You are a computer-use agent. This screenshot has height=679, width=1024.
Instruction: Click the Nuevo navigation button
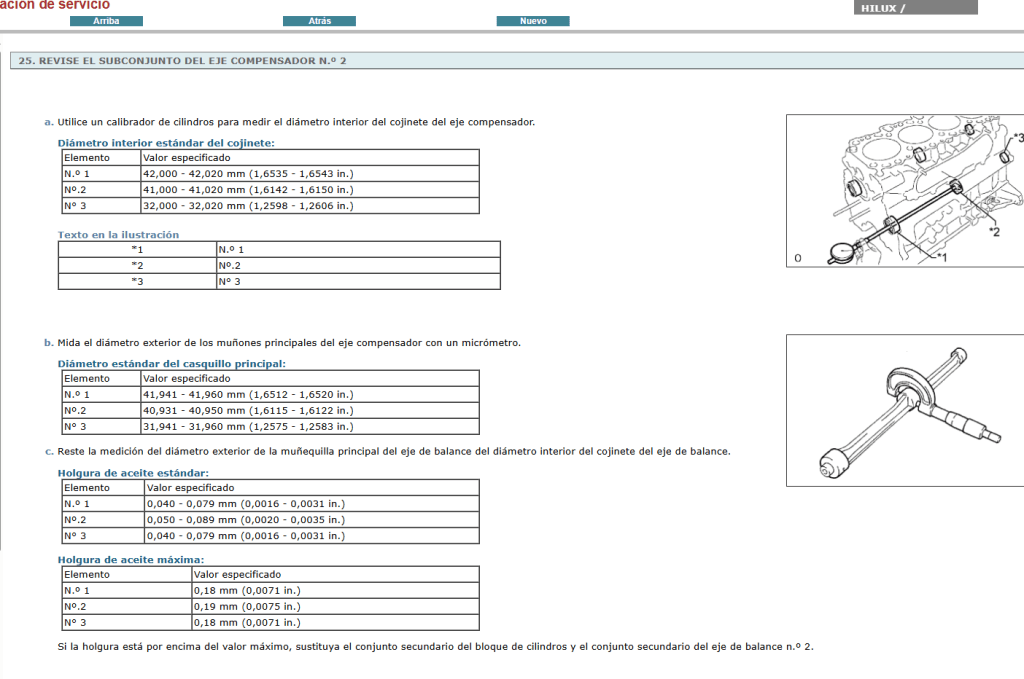point(532,20)
